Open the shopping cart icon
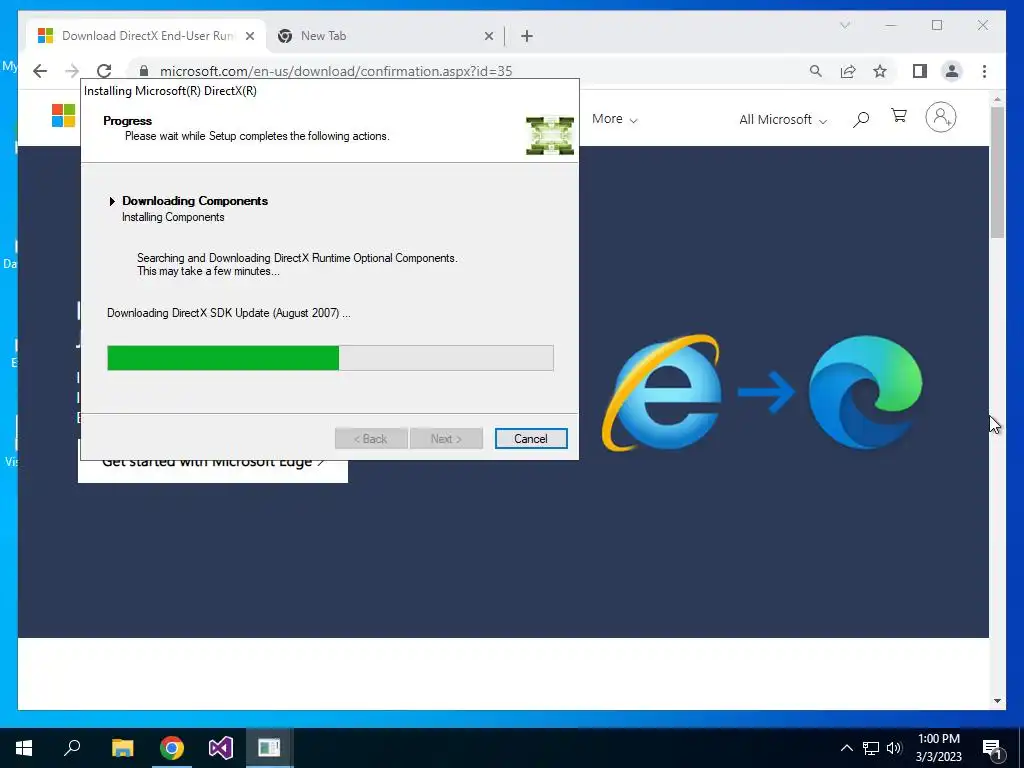1024x768 pixels. [x=899, y=116]
